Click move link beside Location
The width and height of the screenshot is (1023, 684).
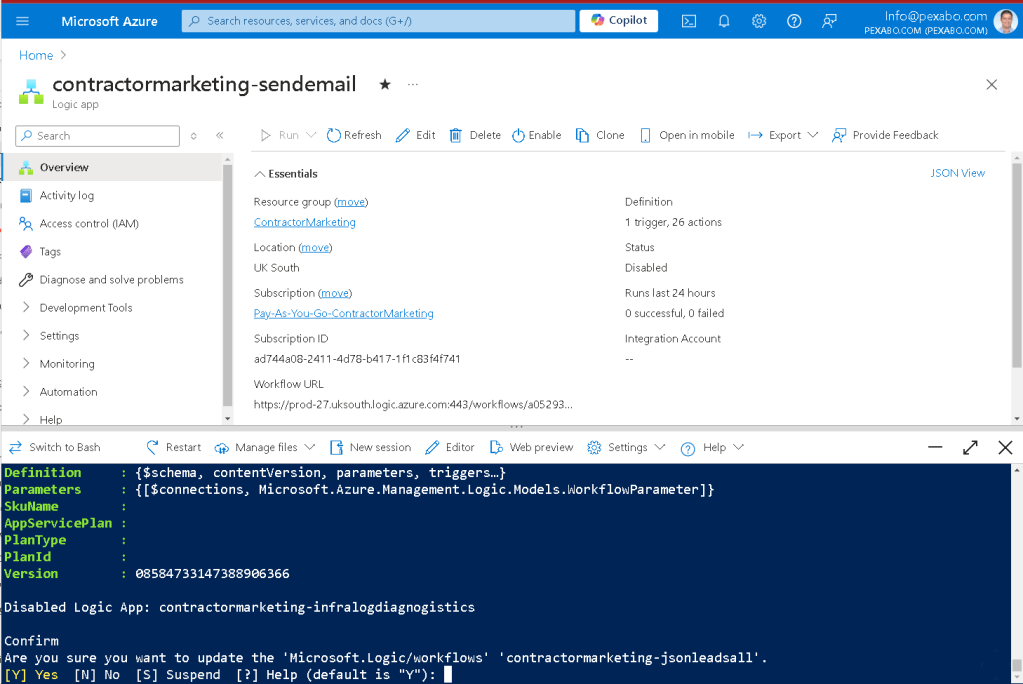pos(315,247)
